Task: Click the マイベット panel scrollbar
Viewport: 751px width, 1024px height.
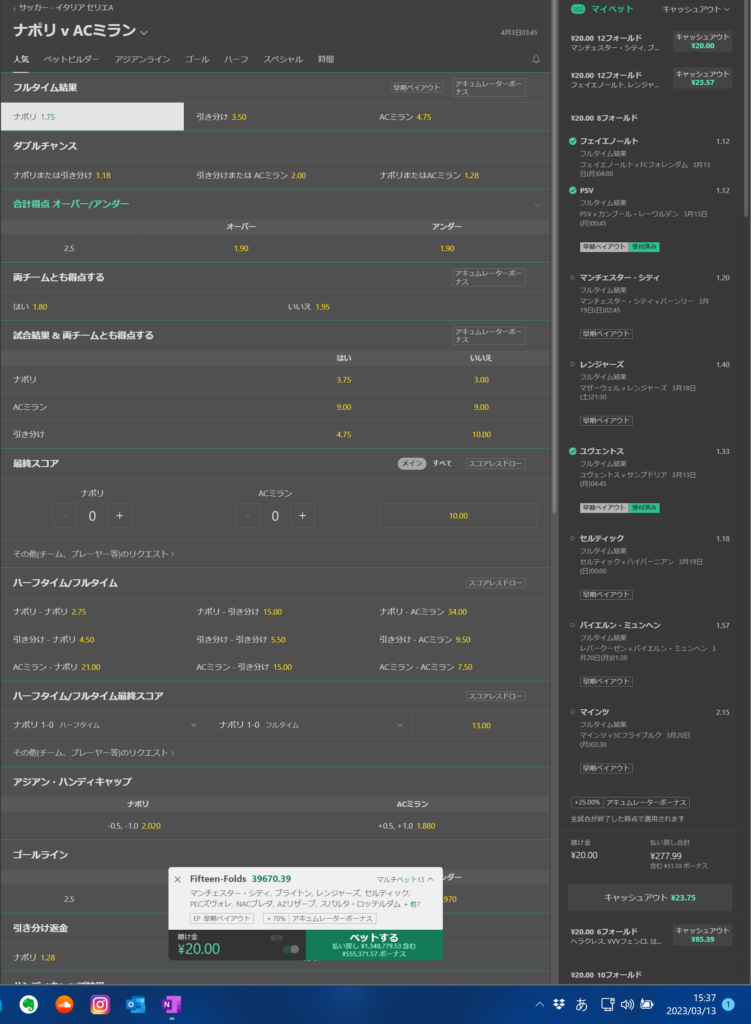Action: [x=747, y=109]
